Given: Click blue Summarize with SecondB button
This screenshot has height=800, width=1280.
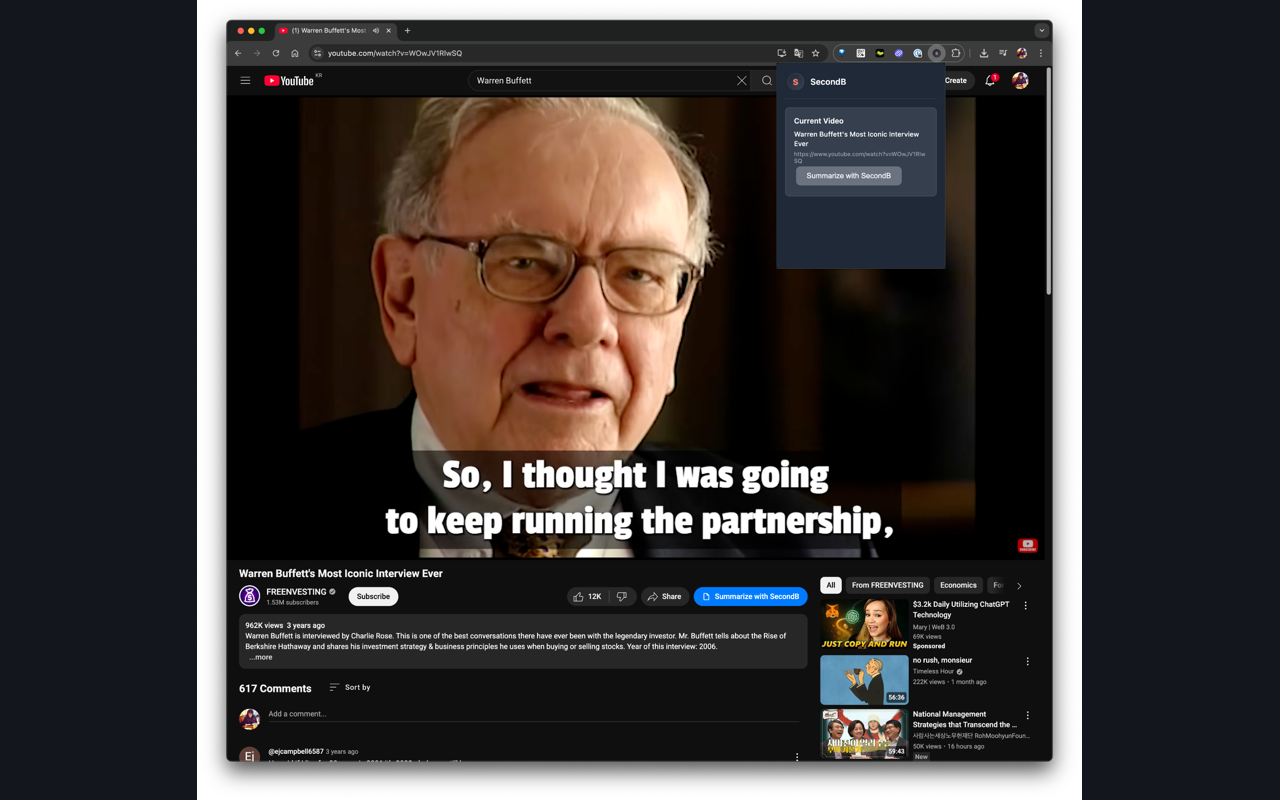Looking at the screenshot, I should point(750,597).
